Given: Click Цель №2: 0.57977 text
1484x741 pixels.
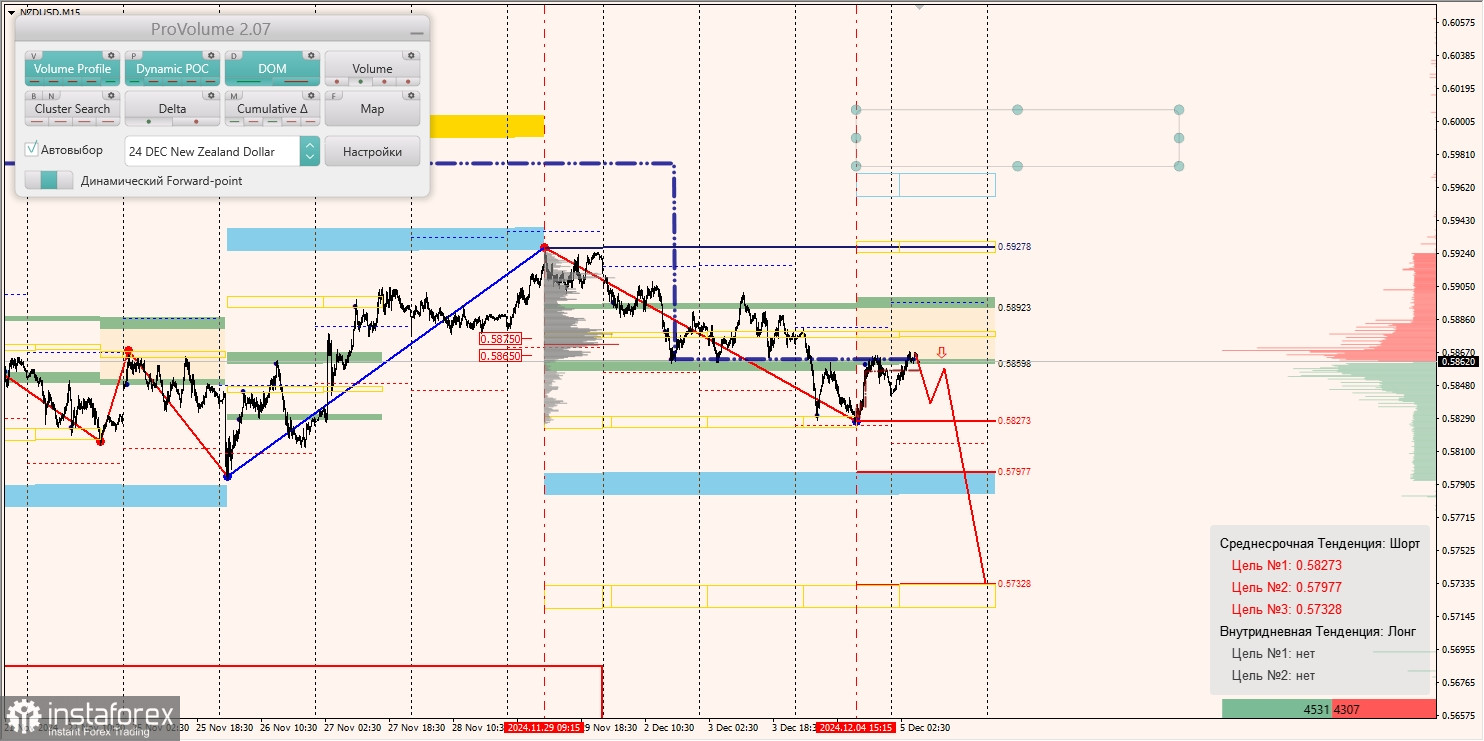Looking at the screenshot, I should (x=1286, y=587).
